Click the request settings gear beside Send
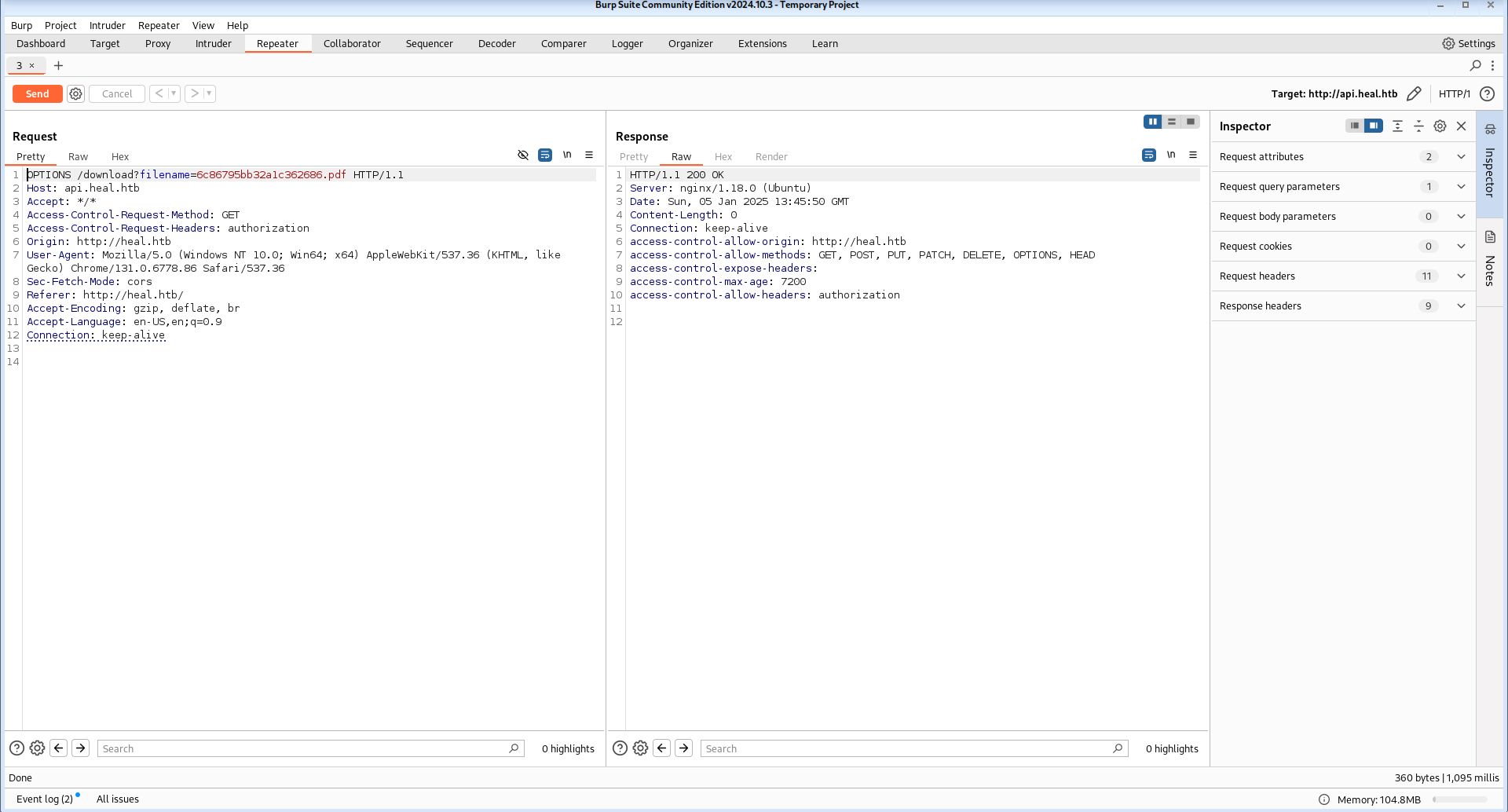1508x812 pixels. [75, 93]
